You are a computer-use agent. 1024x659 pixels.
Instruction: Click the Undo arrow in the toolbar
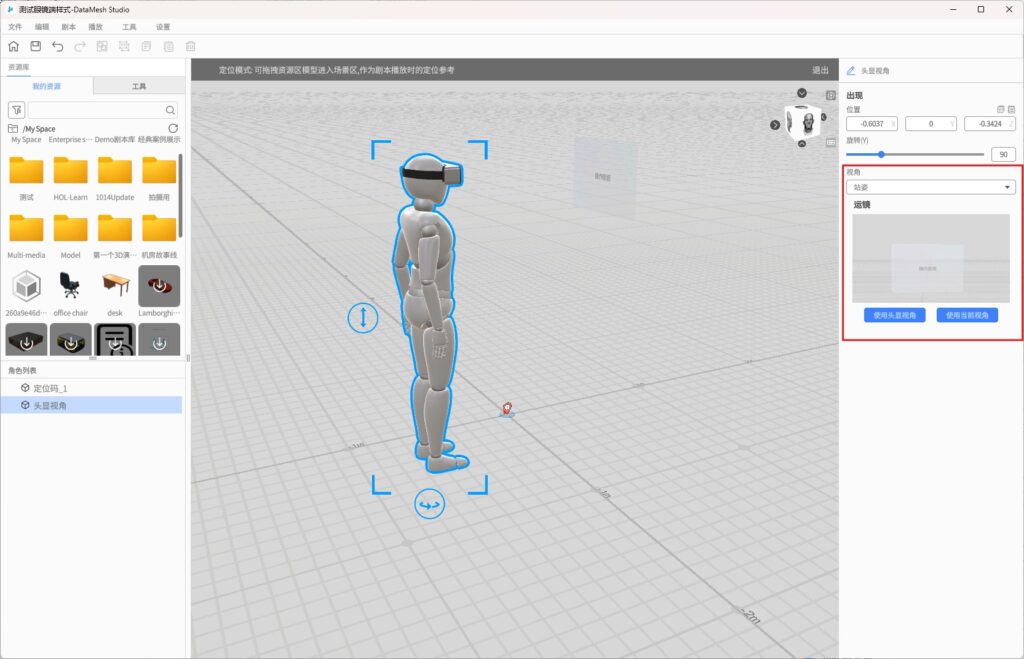coord(58,46)
